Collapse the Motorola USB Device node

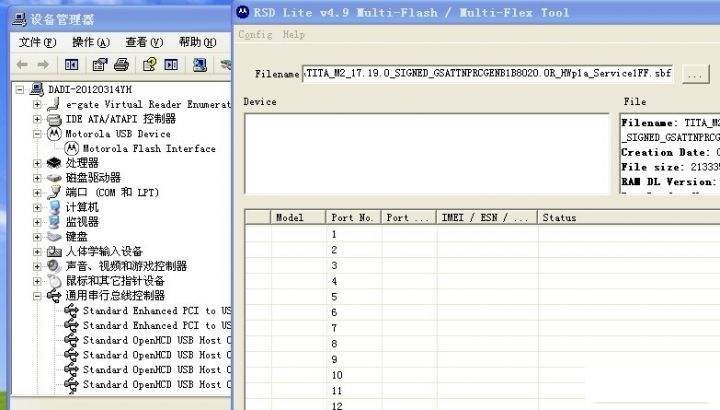click(38, 133)
